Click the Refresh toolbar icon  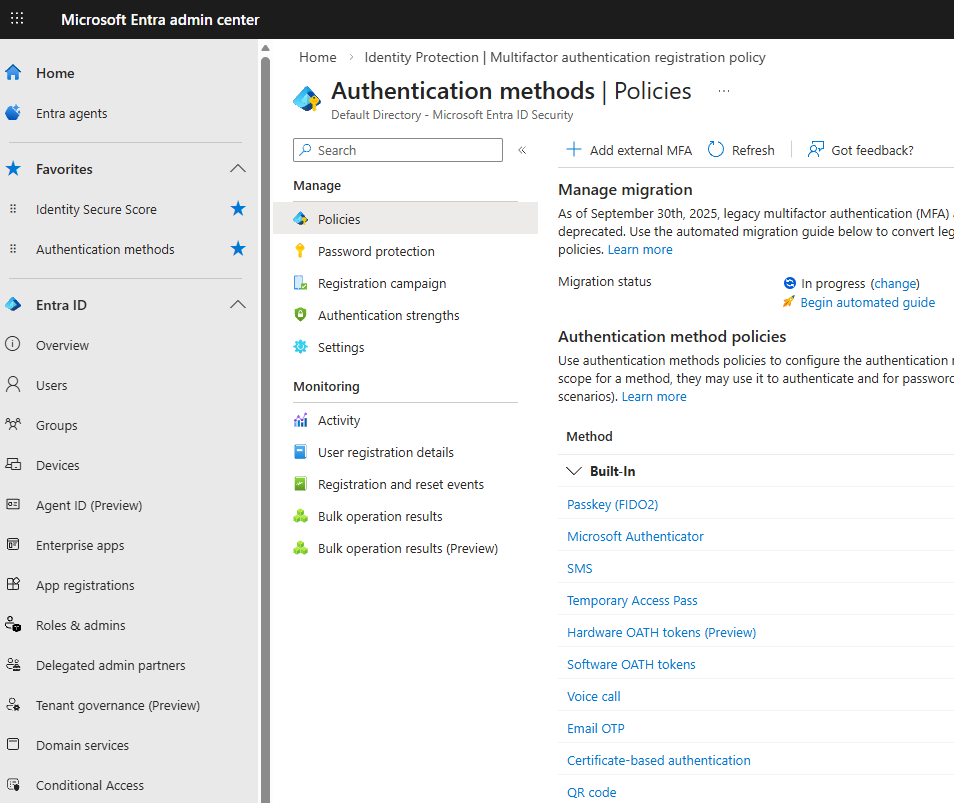point(716,150)
